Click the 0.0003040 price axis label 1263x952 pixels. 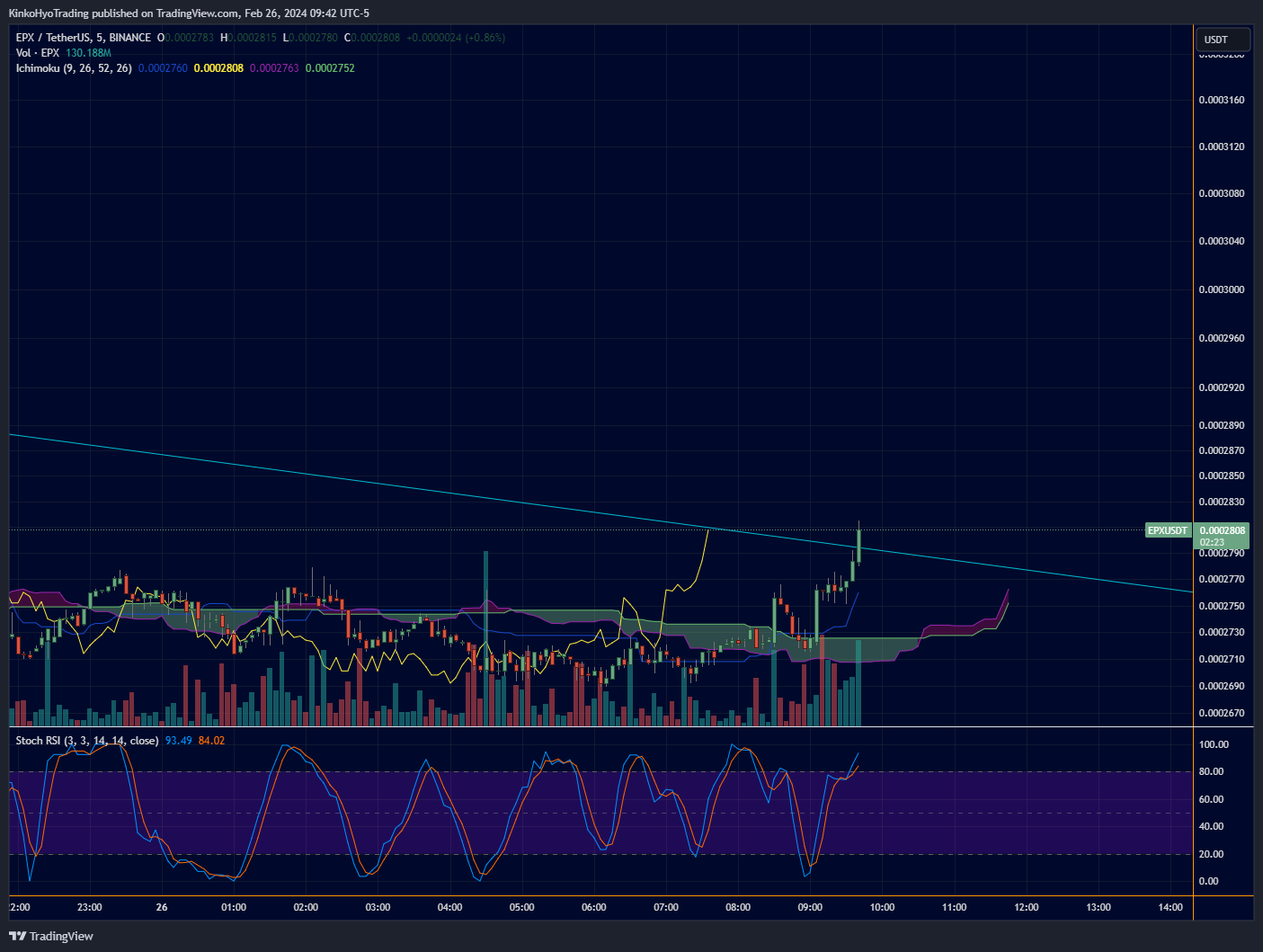tap(1222, 241)
